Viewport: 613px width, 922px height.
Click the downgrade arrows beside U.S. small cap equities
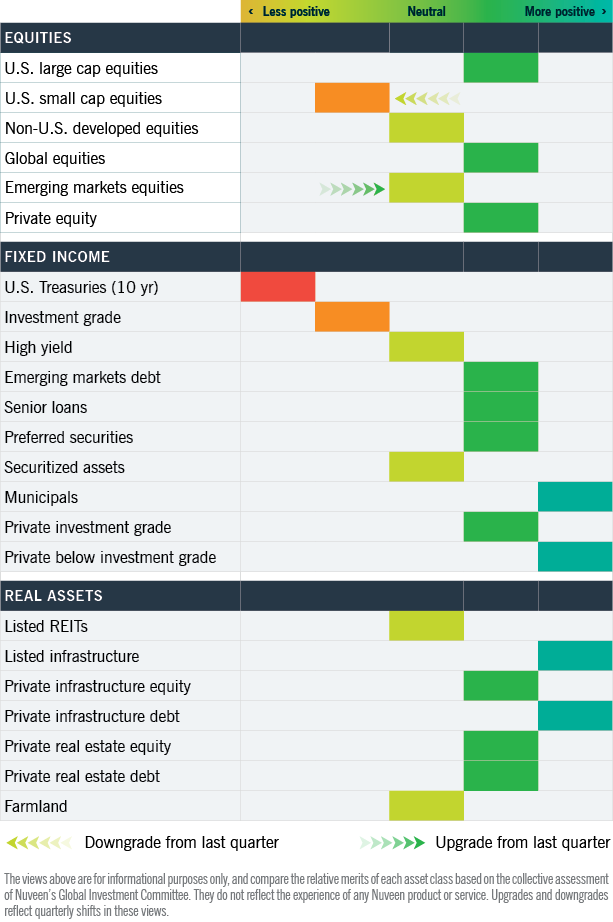[427, 99]
